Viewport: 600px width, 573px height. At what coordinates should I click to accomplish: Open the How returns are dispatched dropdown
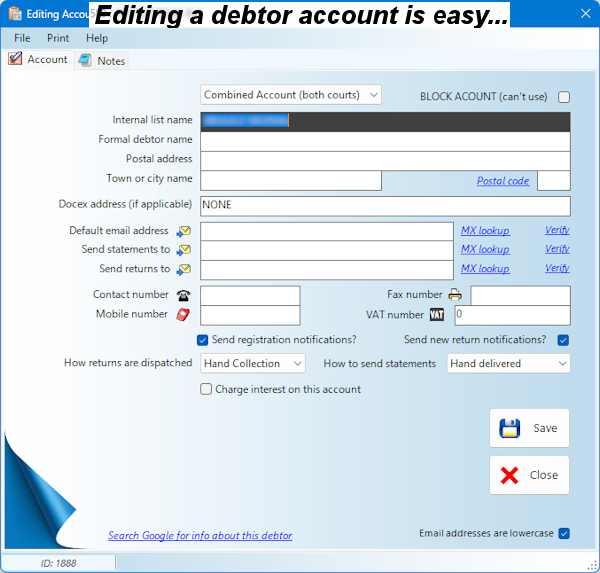(x=253, y=363)
